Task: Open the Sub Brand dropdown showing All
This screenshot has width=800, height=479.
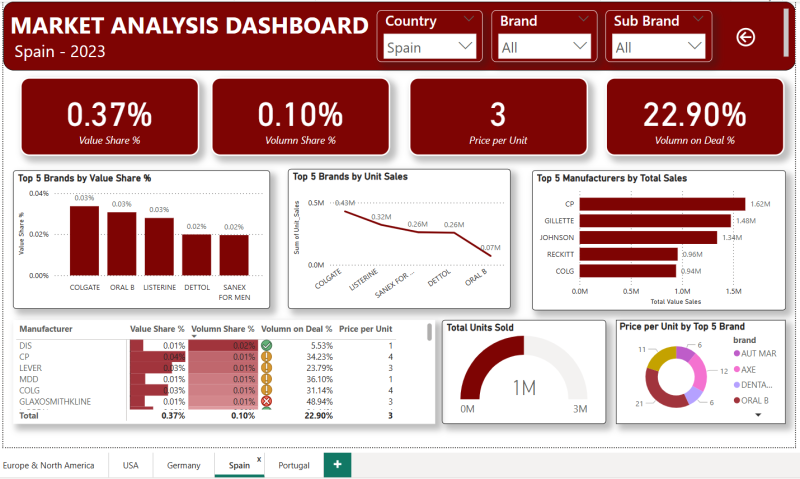Action: point(658,47)
